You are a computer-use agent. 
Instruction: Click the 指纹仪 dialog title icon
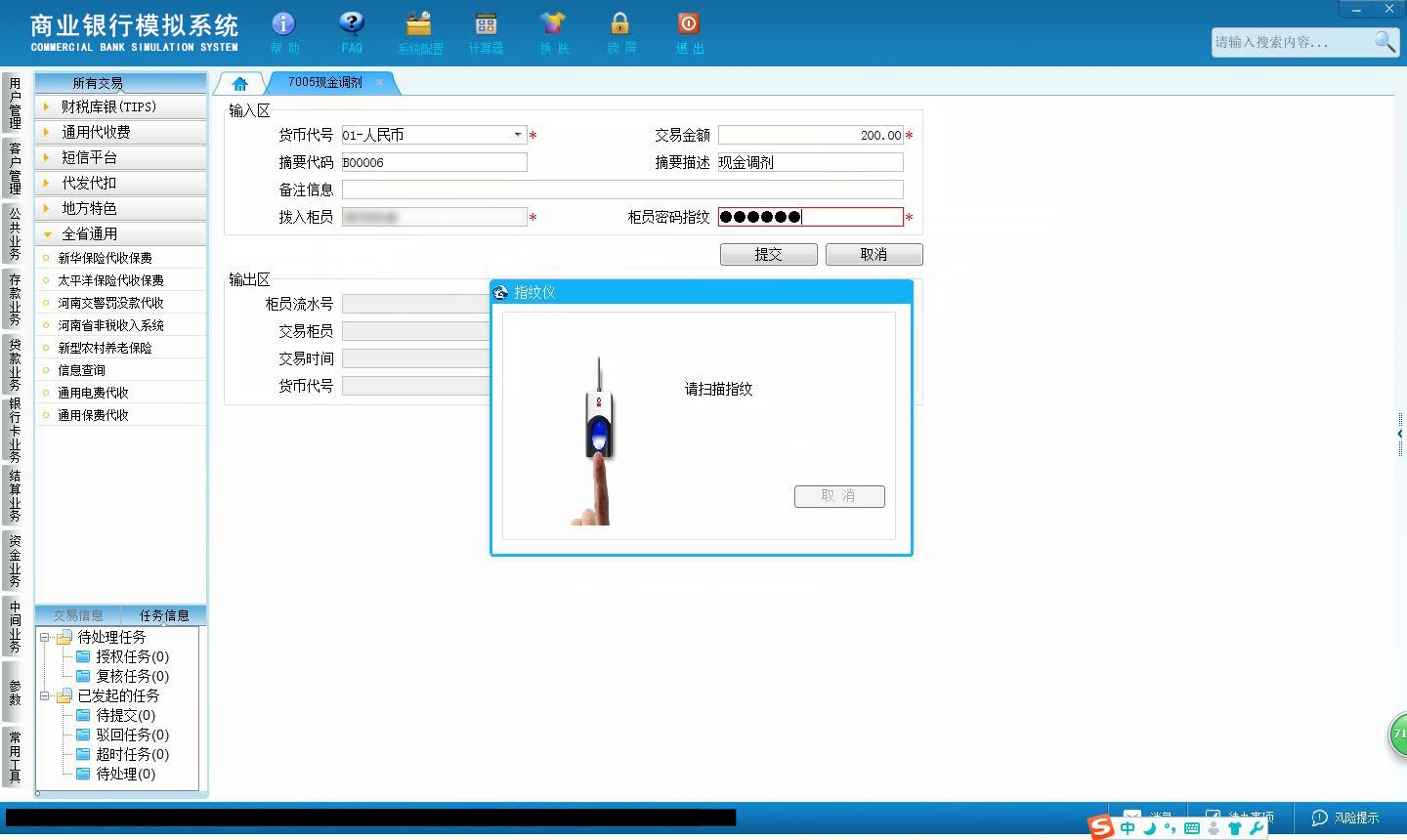(x=501, y=292)
